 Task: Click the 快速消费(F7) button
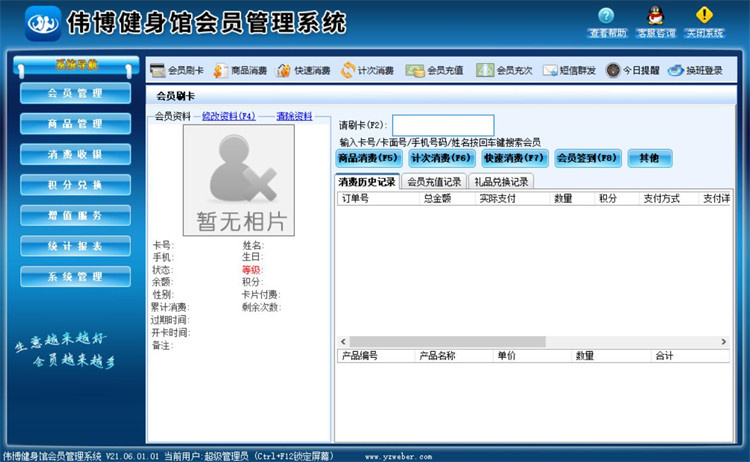(514, 158)
